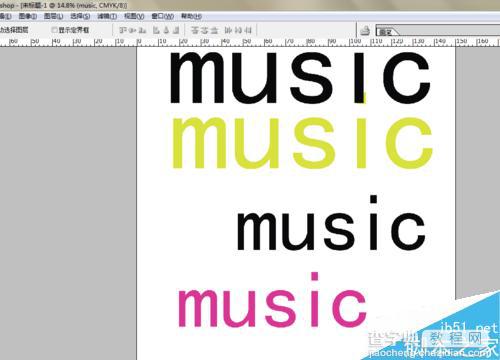Click the align vertical centers icon
Screen dimensions: 500x360
pos(133,30)
